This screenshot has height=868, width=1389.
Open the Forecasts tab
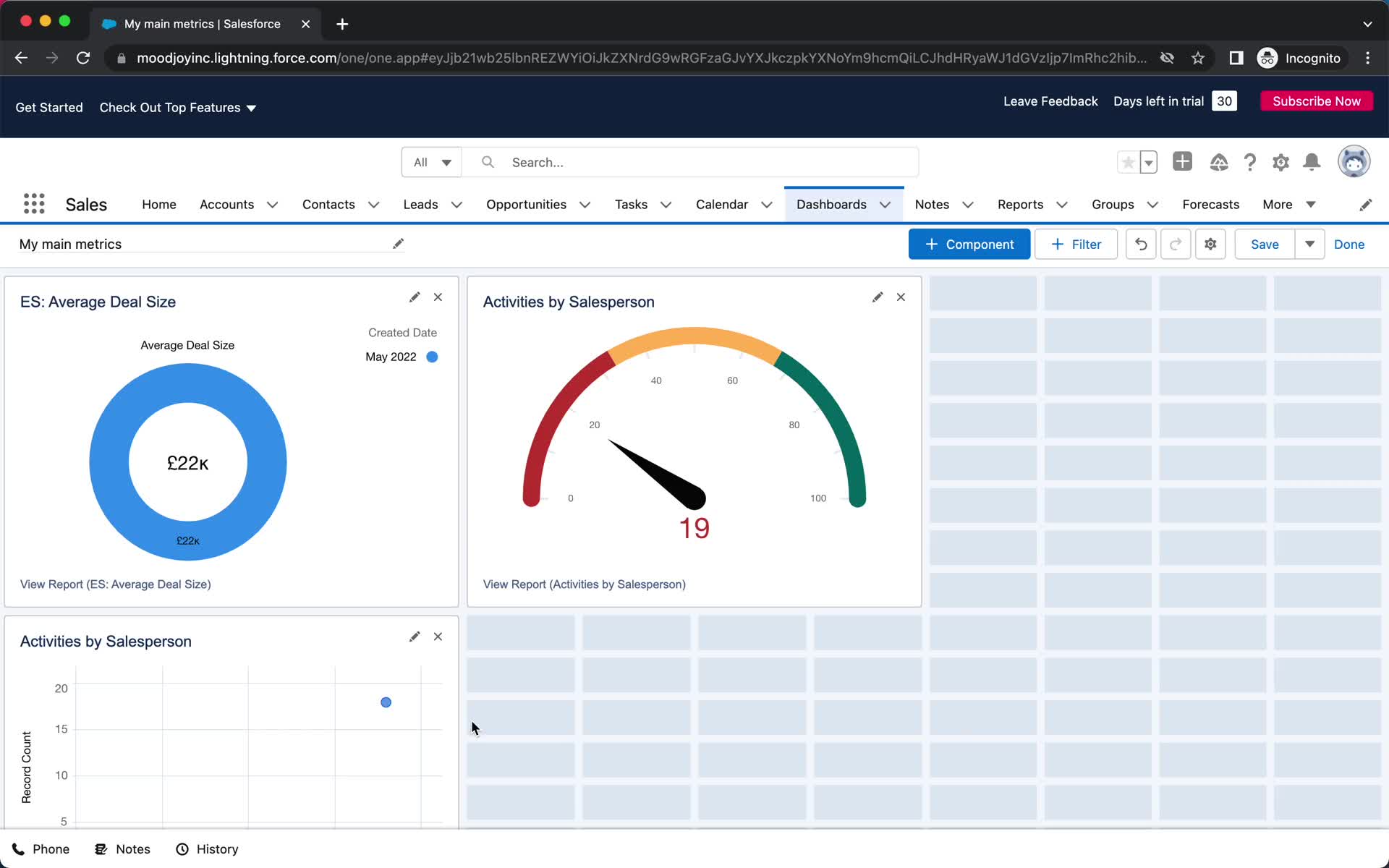[1210, 205]
